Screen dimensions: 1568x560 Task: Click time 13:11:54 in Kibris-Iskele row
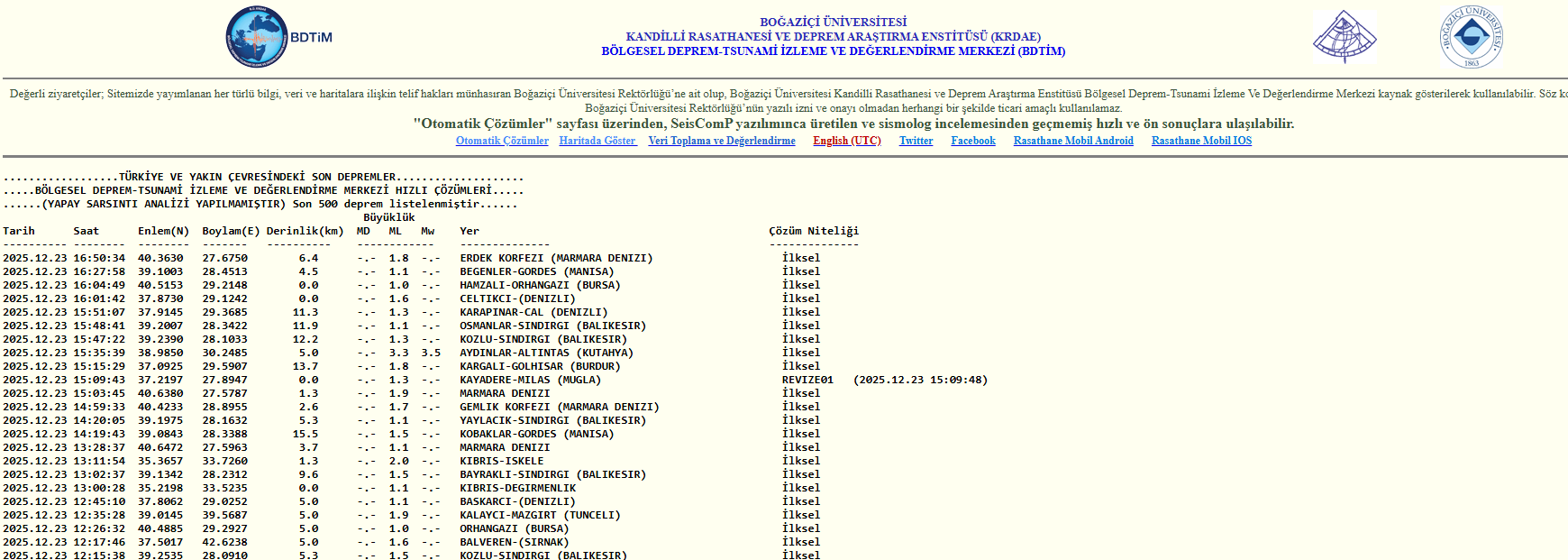tap(99, 461)
